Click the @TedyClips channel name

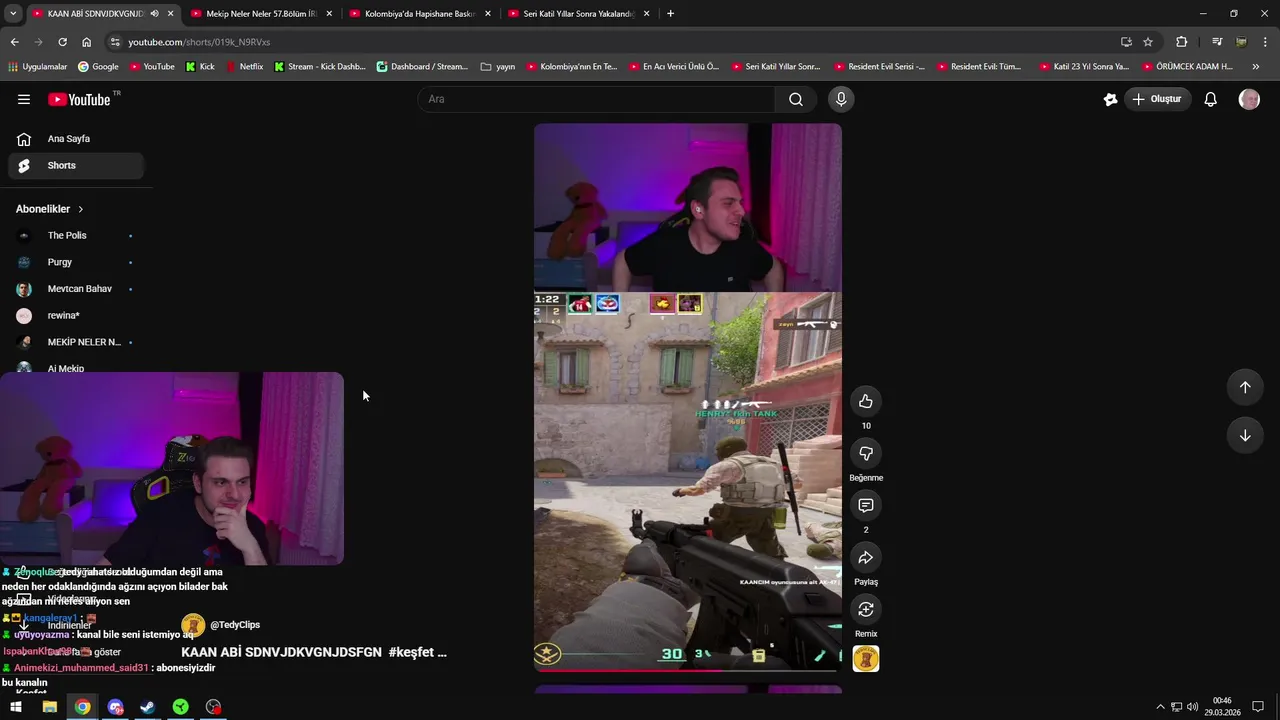(235, 625)
